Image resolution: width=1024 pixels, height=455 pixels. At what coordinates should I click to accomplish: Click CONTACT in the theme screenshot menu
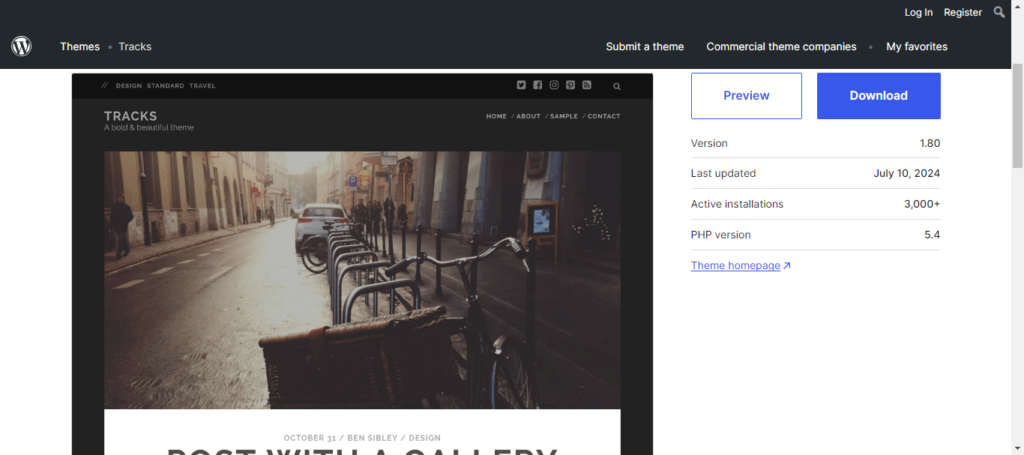(603, 116)
